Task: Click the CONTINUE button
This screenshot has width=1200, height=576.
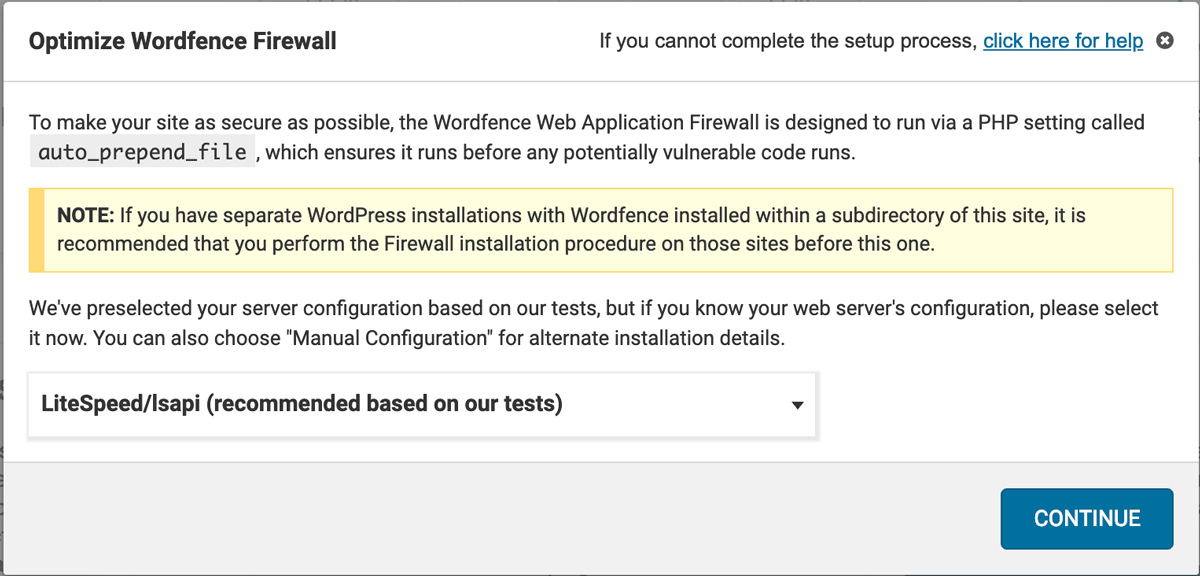Action: pyautogui.click(x=1087, y=518)
